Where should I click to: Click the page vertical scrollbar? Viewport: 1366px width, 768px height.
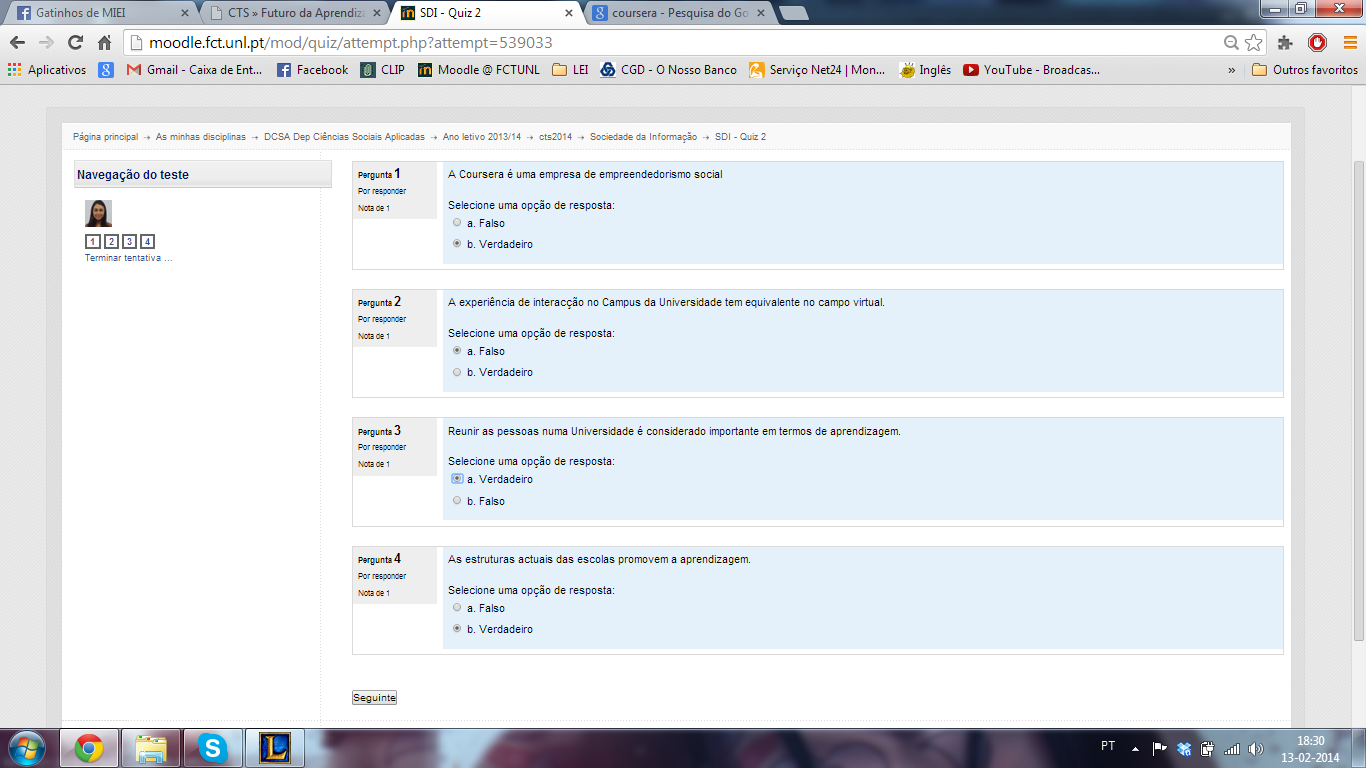[x=1357, y=400]
